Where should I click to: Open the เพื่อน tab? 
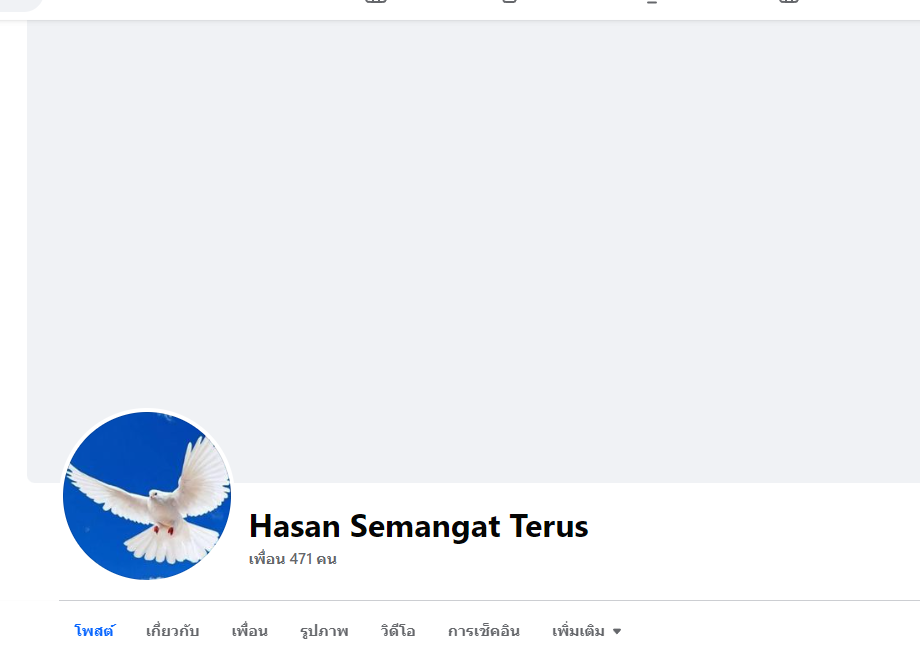249,631
